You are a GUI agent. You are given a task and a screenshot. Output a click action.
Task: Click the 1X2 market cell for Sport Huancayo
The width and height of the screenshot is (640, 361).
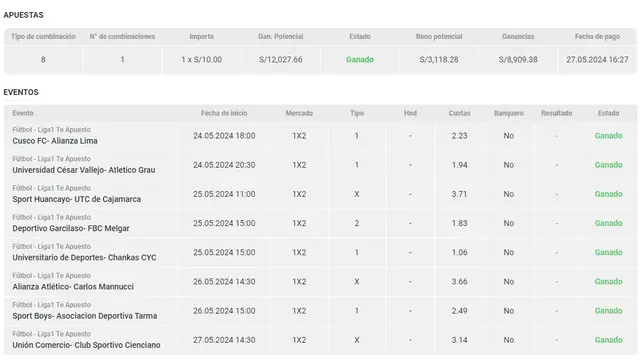click(x=299, y=194)
